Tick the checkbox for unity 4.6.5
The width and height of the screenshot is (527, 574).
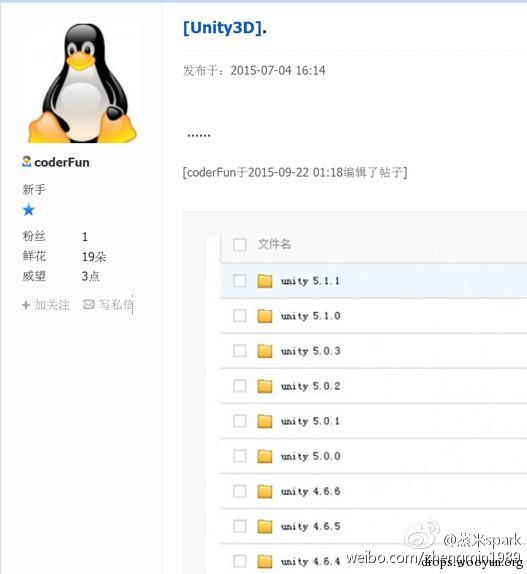(240, 526)
